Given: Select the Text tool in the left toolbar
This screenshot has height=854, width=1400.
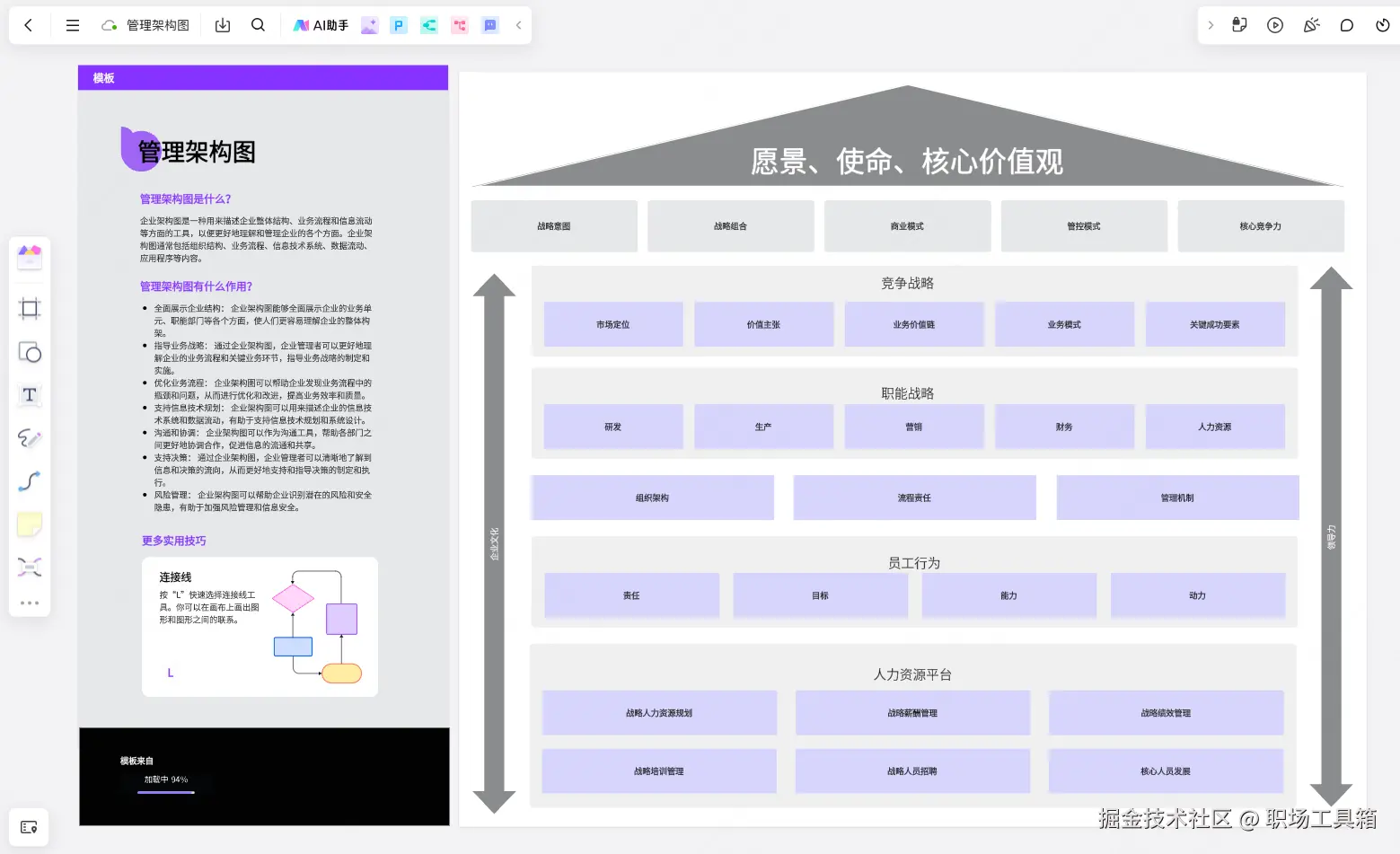Looking at the screenshot, I should 30,395.
